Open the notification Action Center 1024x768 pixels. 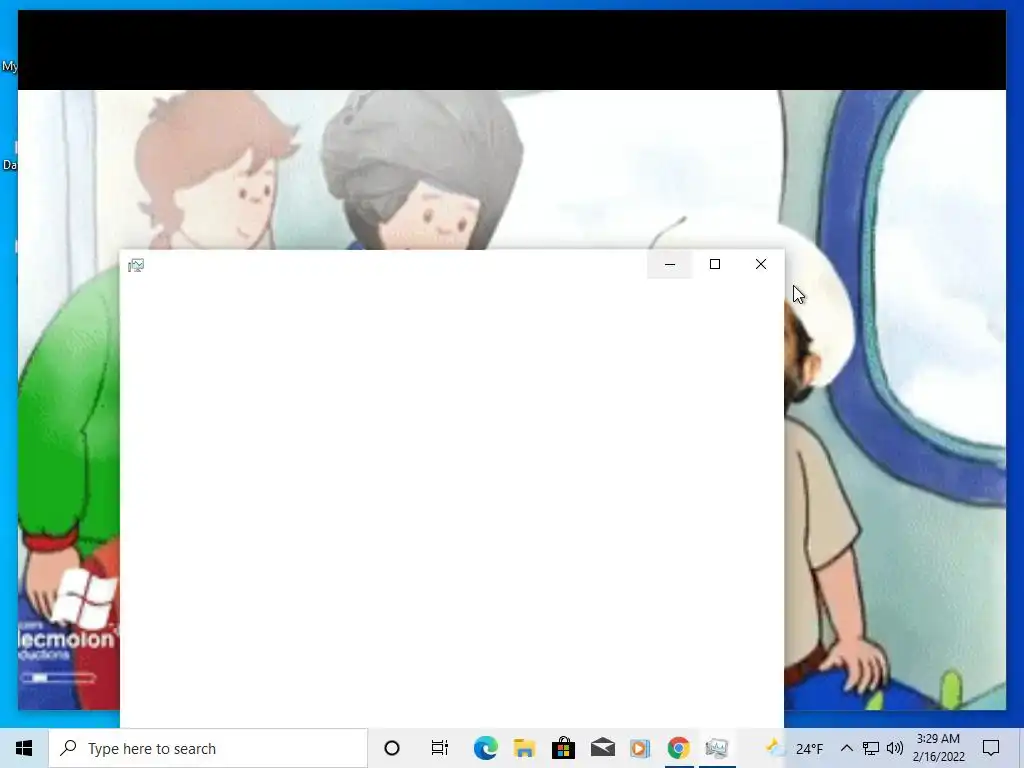(x=991, y=748)
